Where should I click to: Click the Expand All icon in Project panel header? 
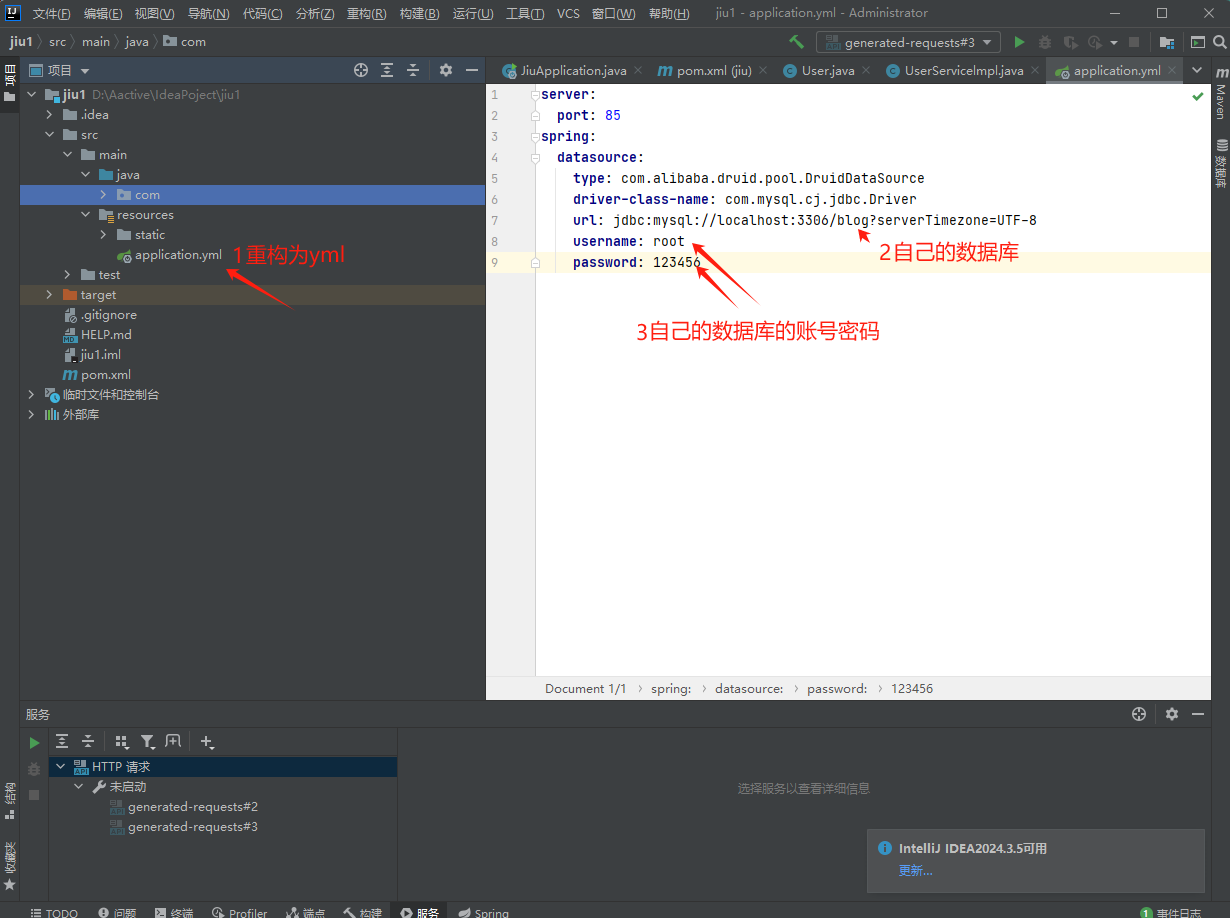pos(387,70)
